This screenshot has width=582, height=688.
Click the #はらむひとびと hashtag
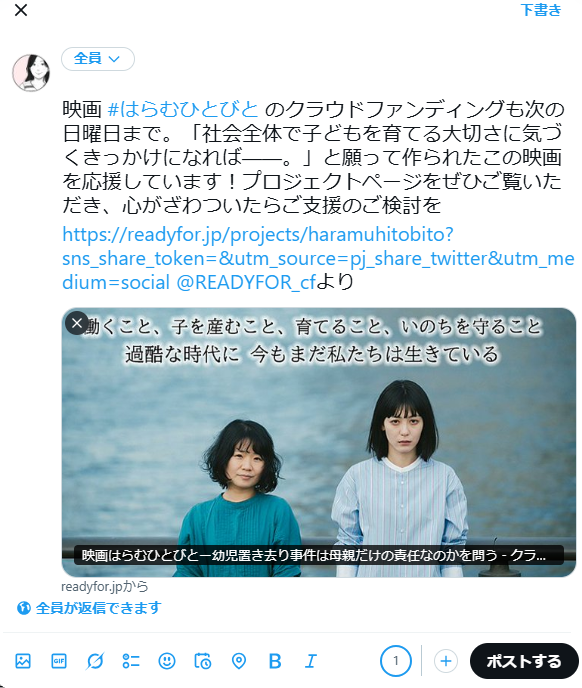183,109
